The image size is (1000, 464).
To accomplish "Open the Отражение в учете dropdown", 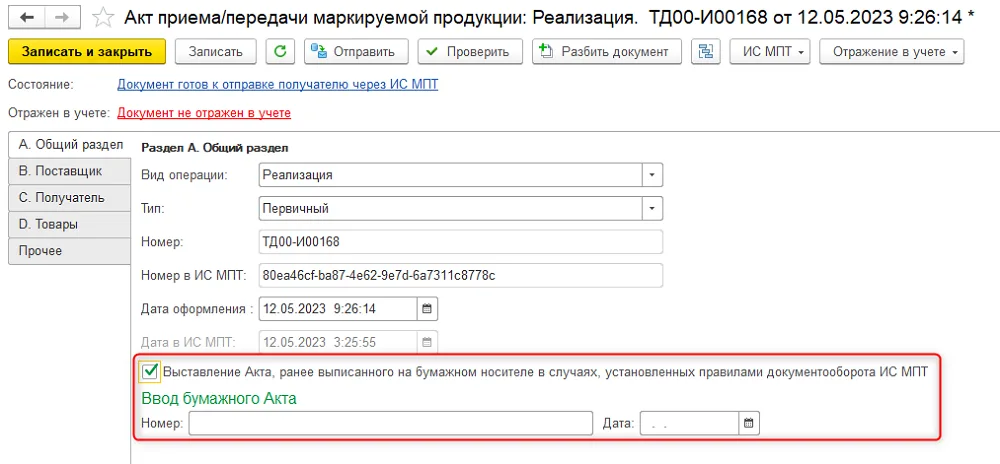I will coord(892,52).
